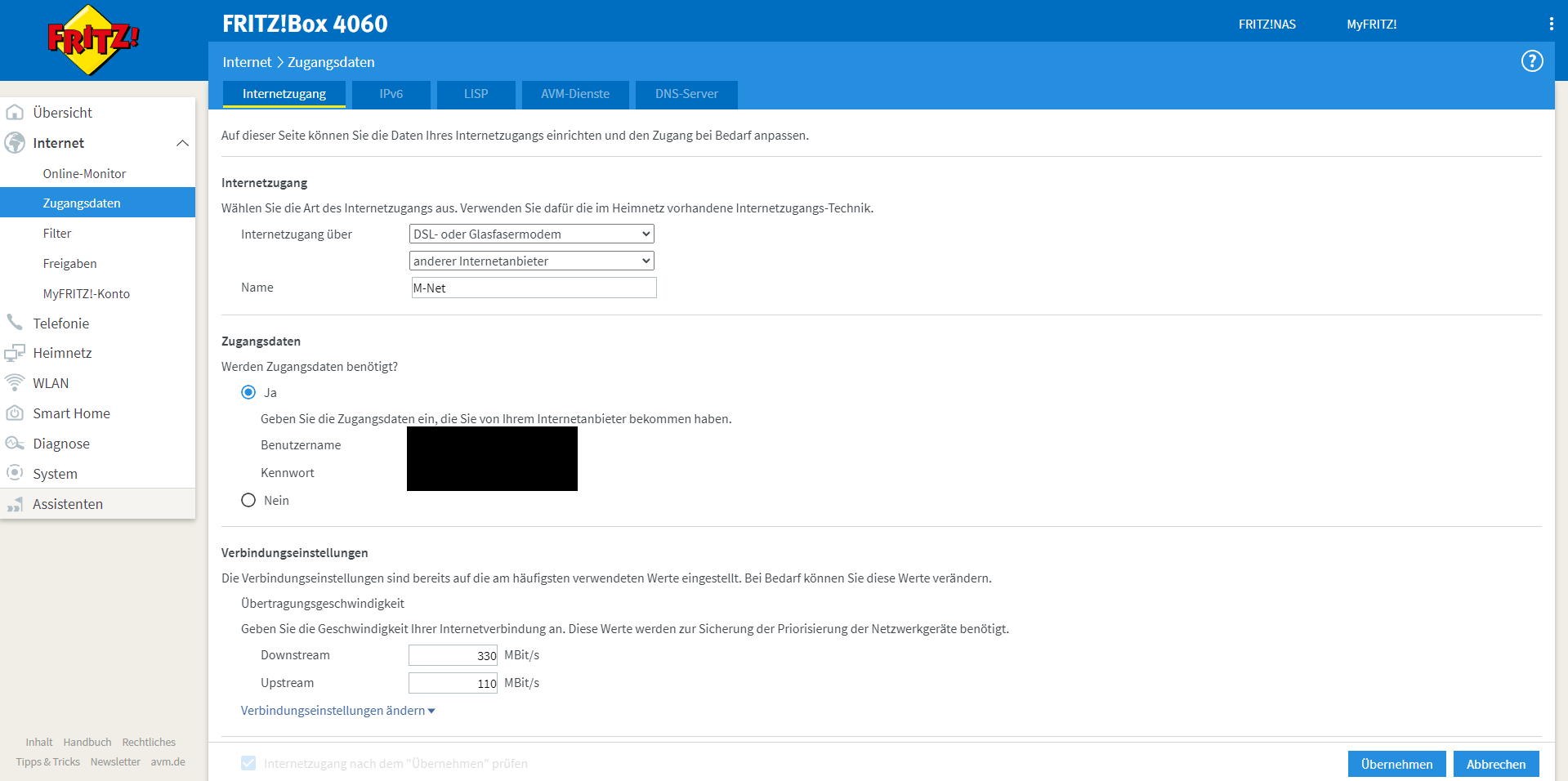Open the Tipps & Tricks link
Viewport: 1568px width, 781px height.
48,761
